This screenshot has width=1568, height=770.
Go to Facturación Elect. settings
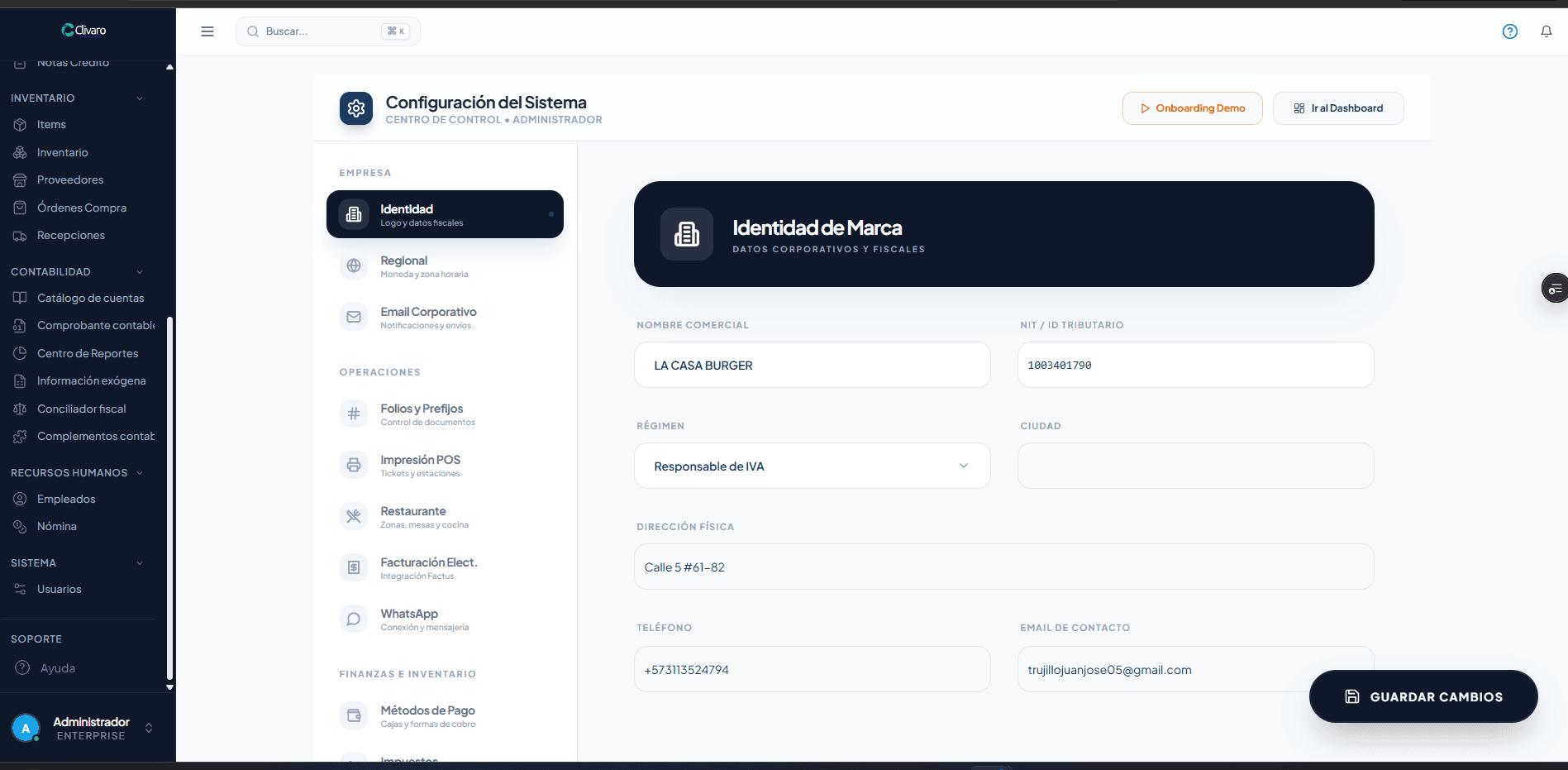pyautogui.click(x=428, y=568)
